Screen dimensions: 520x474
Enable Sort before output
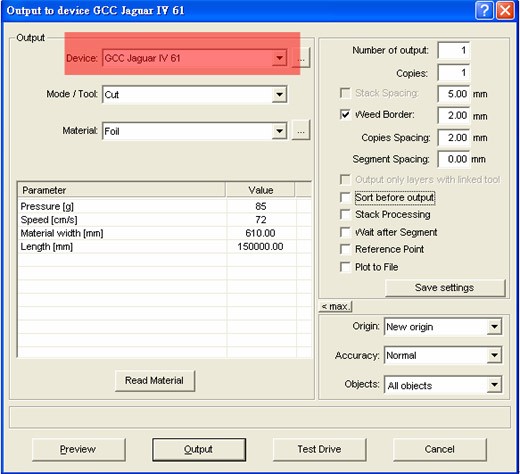click(345, 197)
